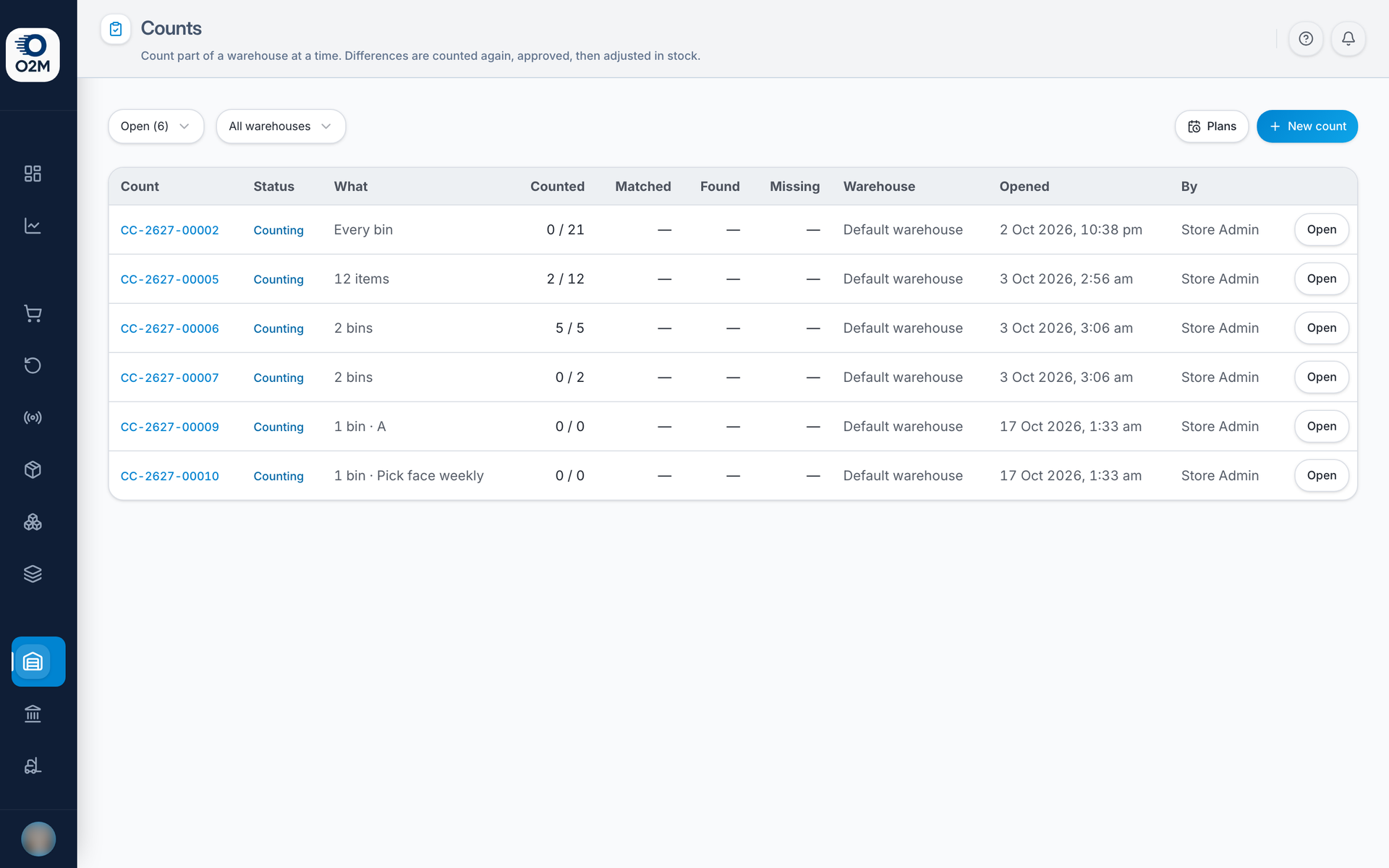Expand the All warehouses filter
Screen dimensions: 1389x868
pos(281,127)
